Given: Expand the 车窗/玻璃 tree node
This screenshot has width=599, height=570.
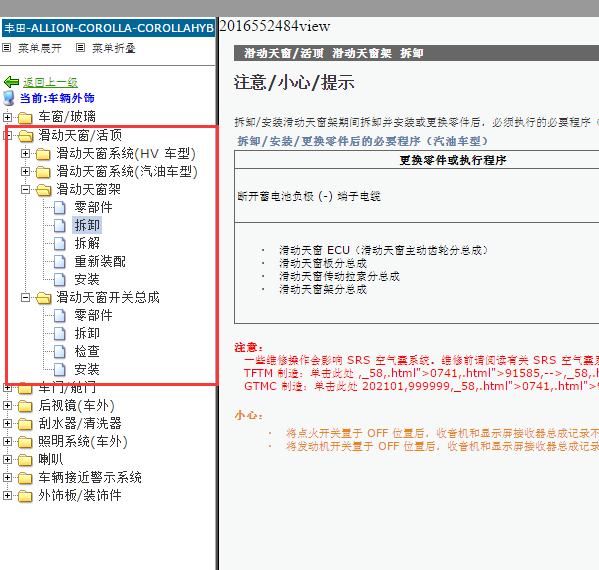Looking at the screenshot, I should pos(7,117).
